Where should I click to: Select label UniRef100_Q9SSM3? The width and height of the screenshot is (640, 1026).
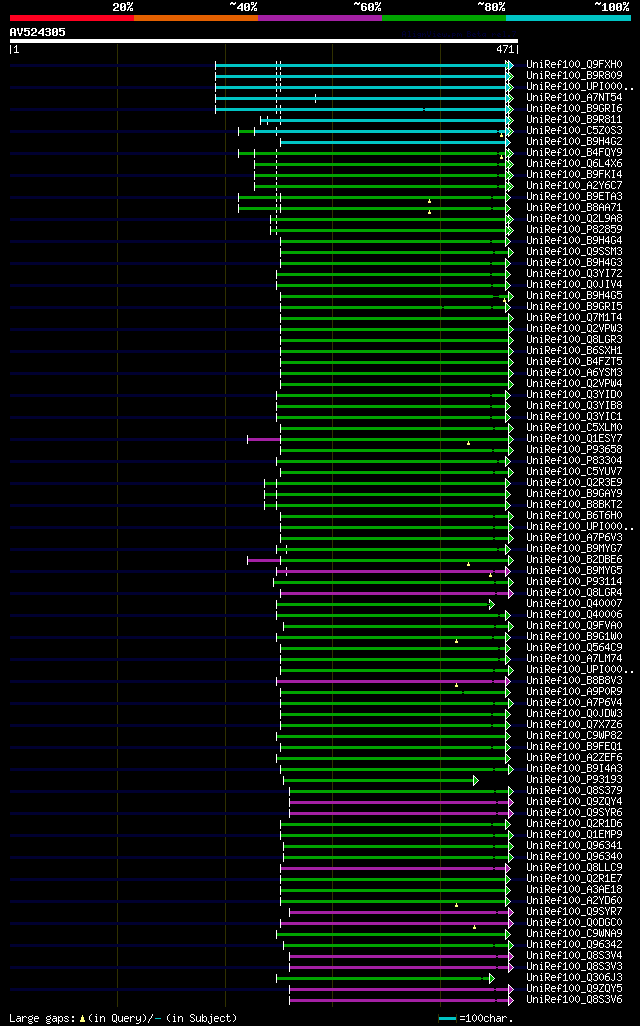574,252
